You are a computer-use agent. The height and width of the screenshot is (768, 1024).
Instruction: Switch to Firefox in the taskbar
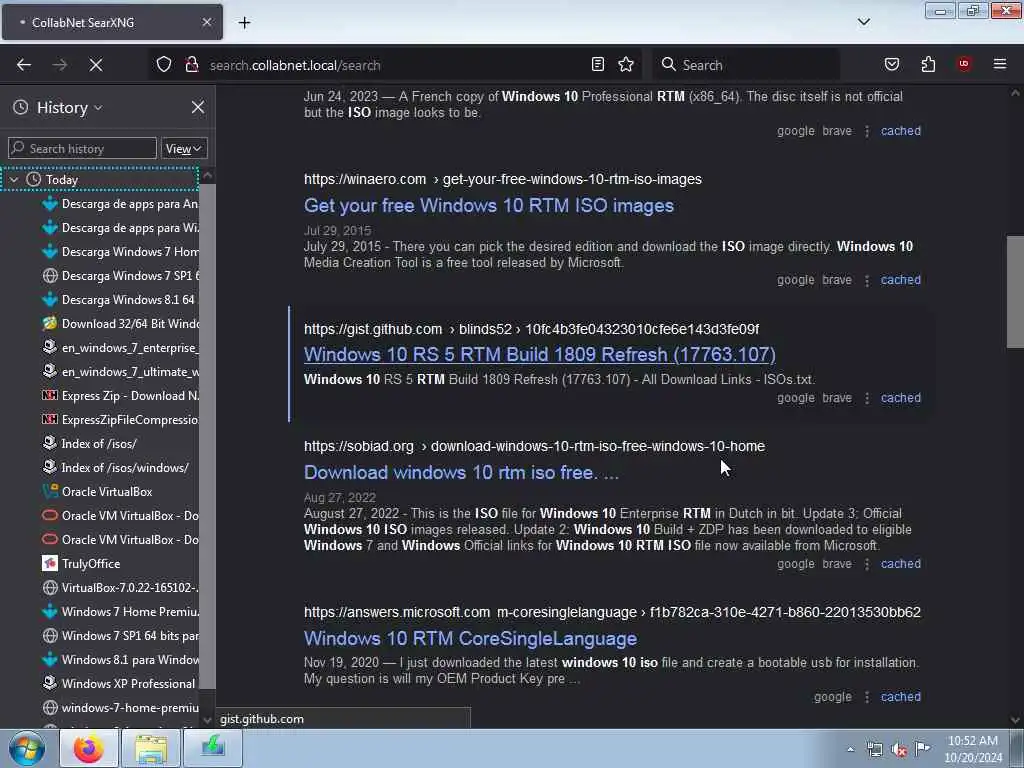point(89,748)
